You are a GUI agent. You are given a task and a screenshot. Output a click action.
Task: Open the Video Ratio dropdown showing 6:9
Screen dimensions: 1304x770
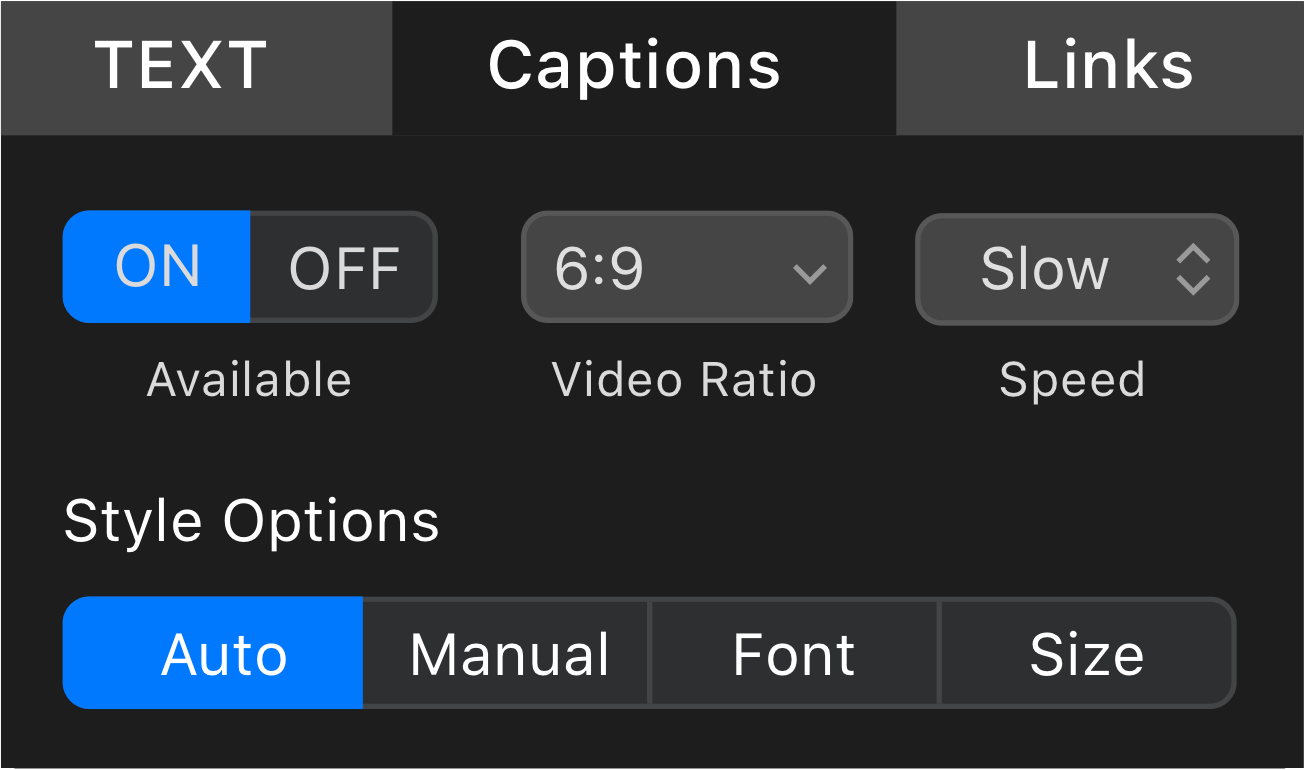[x=686, y=268]
